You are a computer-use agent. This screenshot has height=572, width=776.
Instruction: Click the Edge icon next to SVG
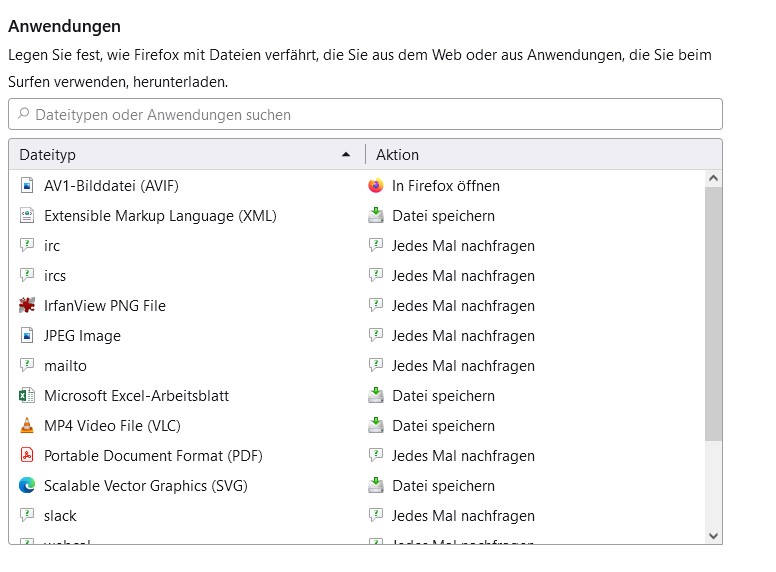coord(27,486)
